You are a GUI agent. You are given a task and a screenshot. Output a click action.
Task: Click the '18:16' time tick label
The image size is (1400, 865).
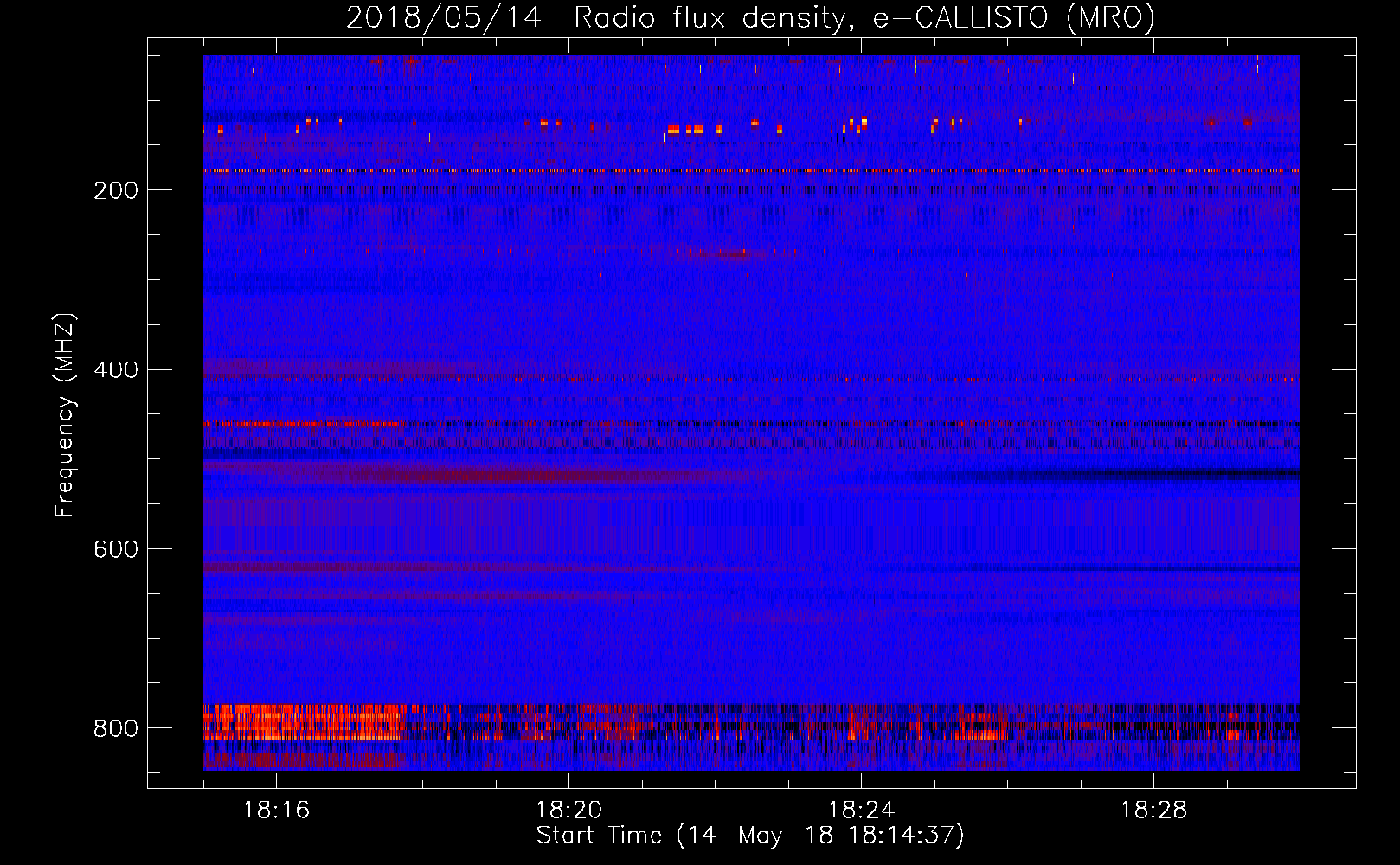point(276,811)
